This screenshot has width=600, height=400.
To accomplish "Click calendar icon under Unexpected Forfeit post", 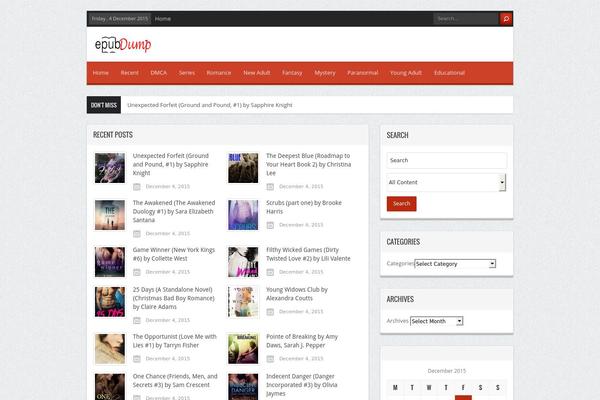I will [137, 186].
